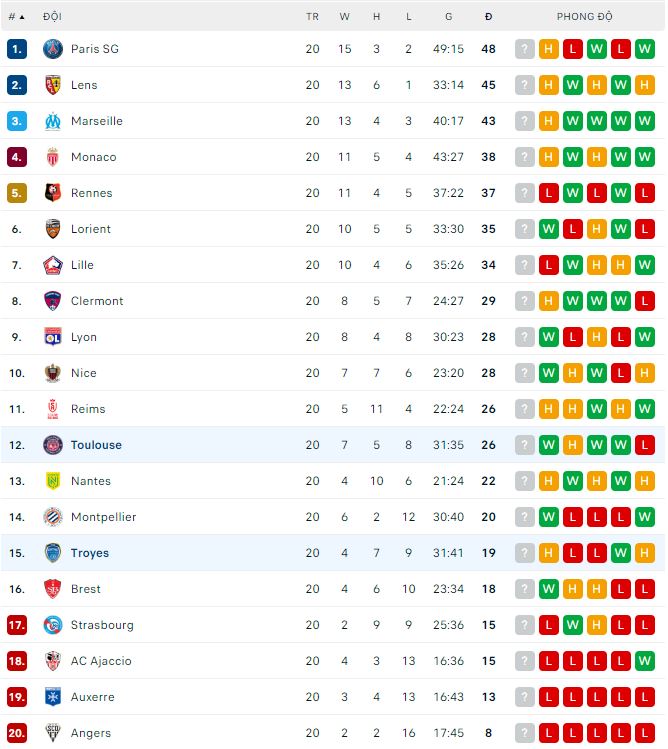Click the Nantes club crest

click(53, 481)
